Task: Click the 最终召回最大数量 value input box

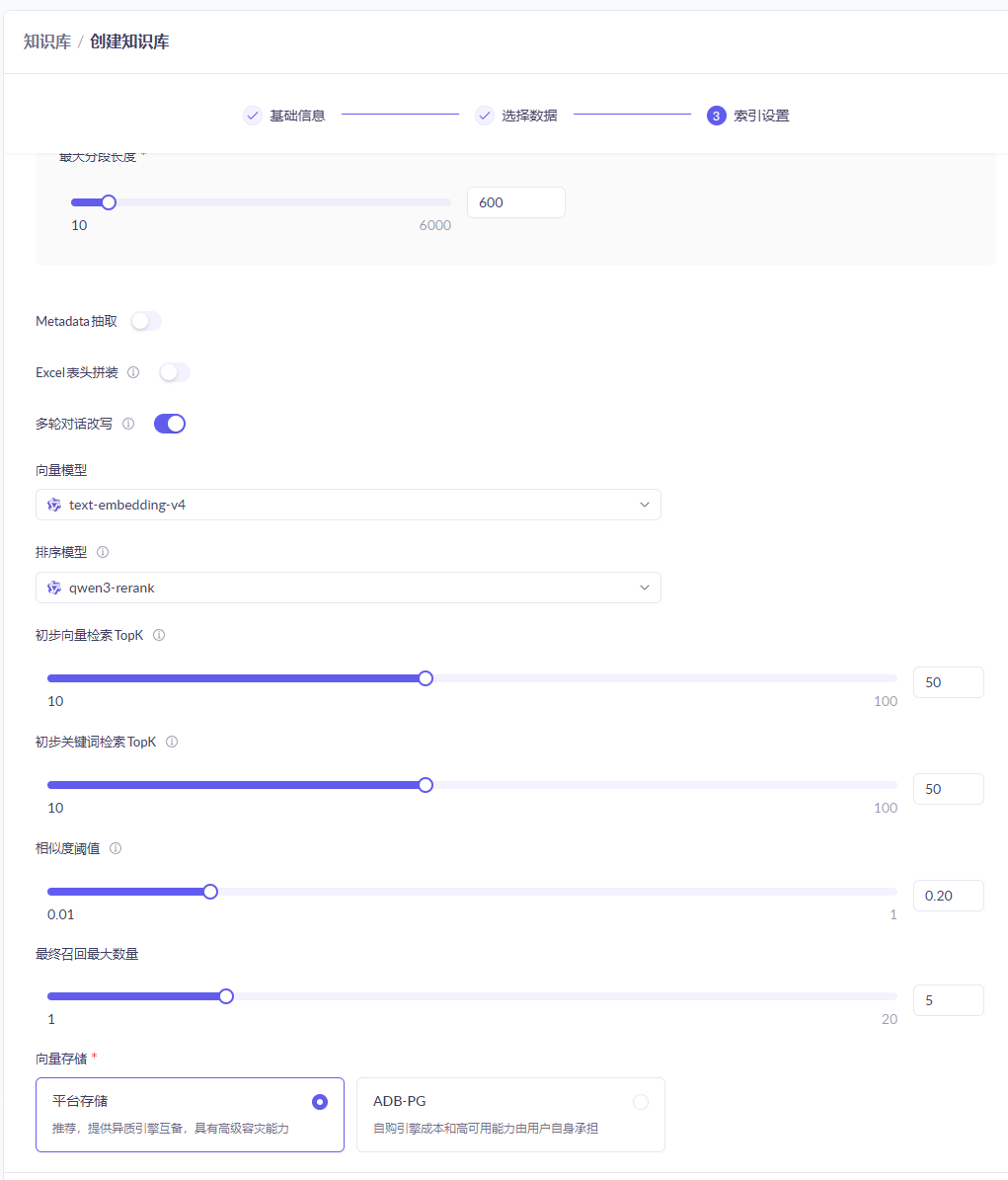Action: pos(948,1000)
